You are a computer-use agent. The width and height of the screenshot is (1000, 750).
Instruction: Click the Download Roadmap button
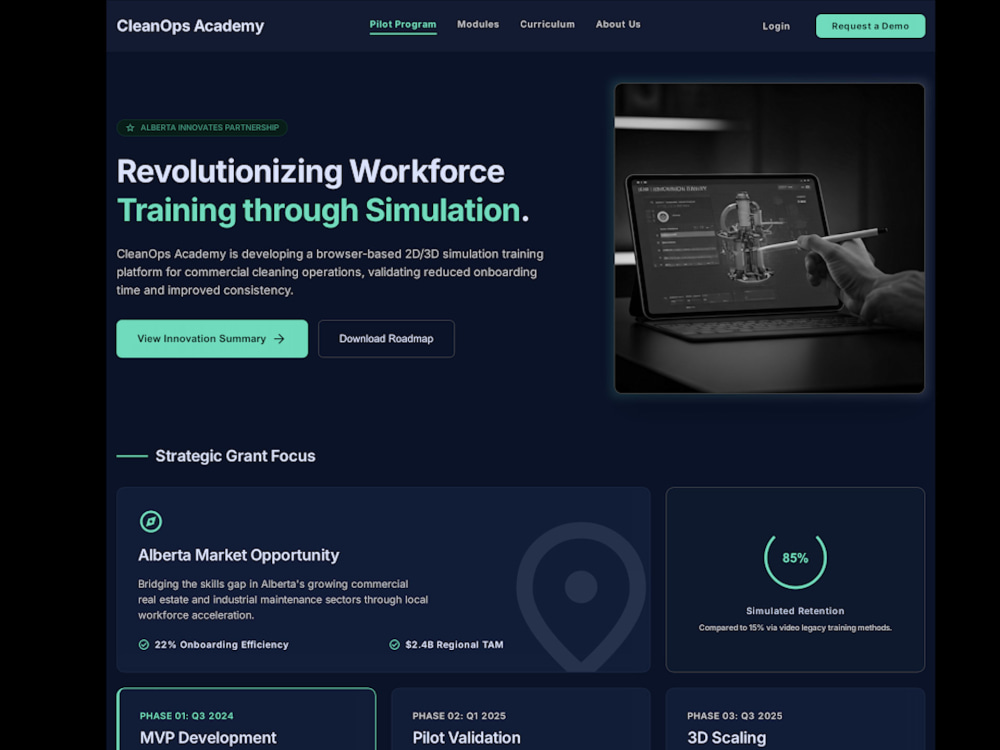(386, 339)
